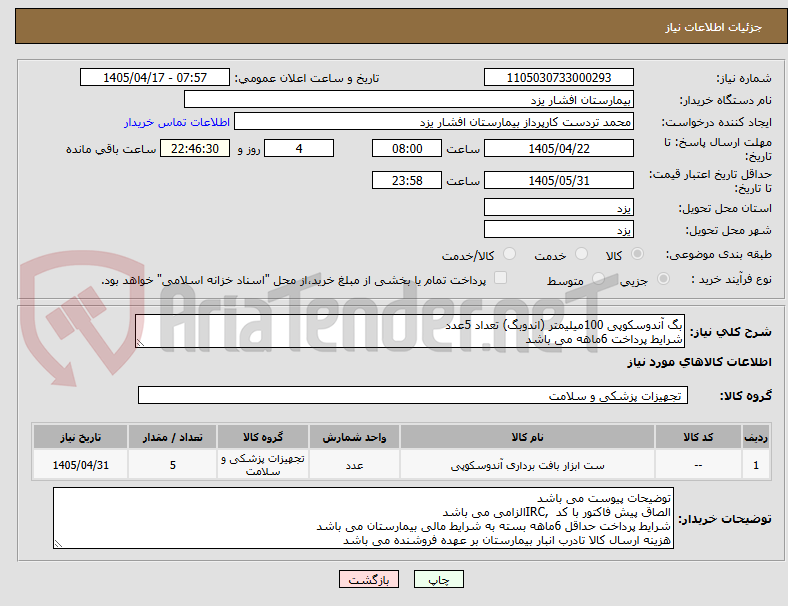
Task: Click the buyer name field بیمارستان افشار یزد
Action: click(409, 99)
